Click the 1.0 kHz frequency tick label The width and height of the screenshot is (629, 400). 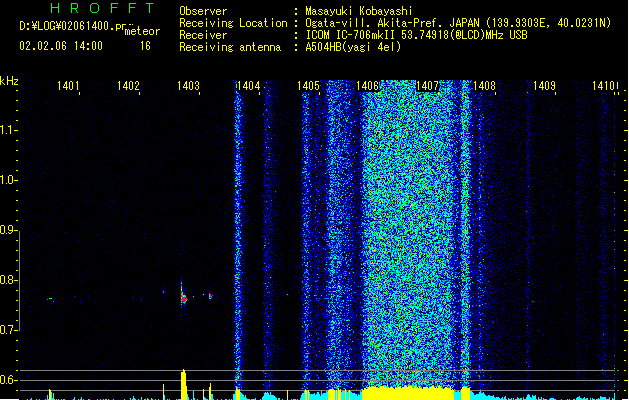(7, 180)
